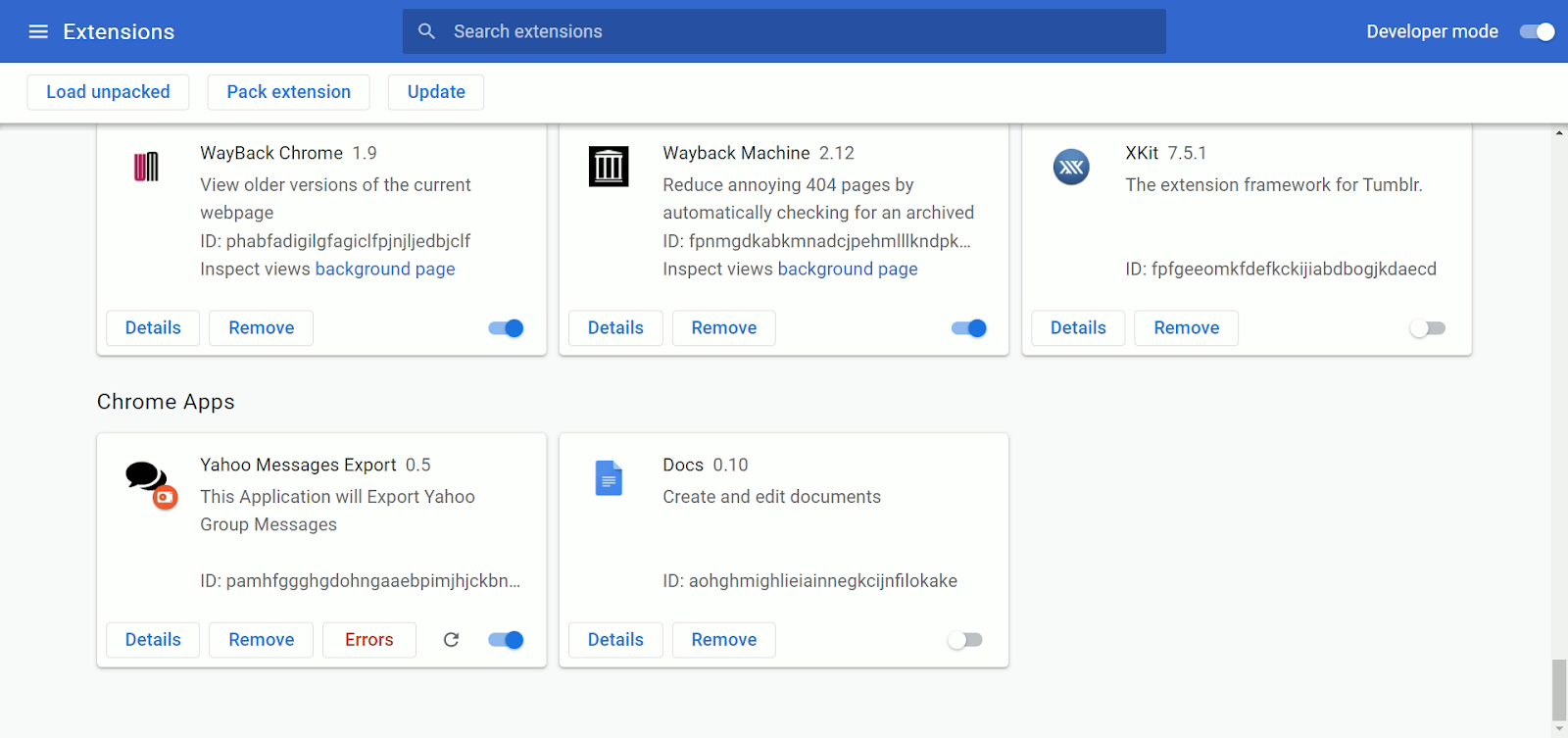Click the WayBack Chrome extension icon
The image size is (1568, 738).
tap(146, 167)
